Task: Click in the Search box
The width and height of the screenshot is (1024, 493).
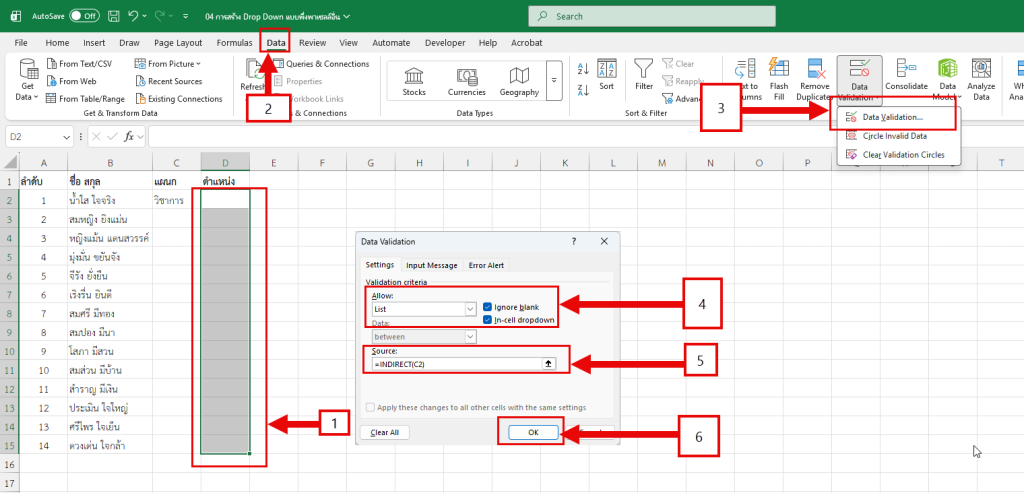Action: point(652,16)
